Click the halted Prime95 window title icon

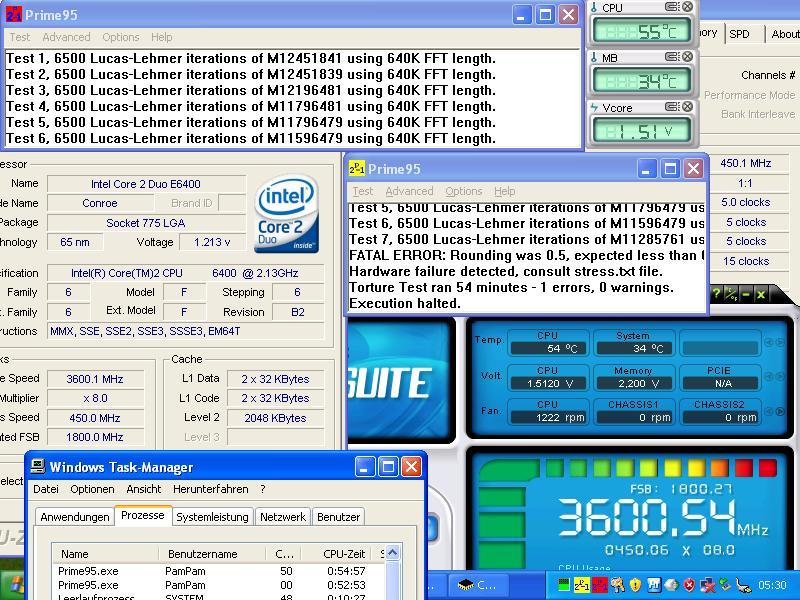357,168
